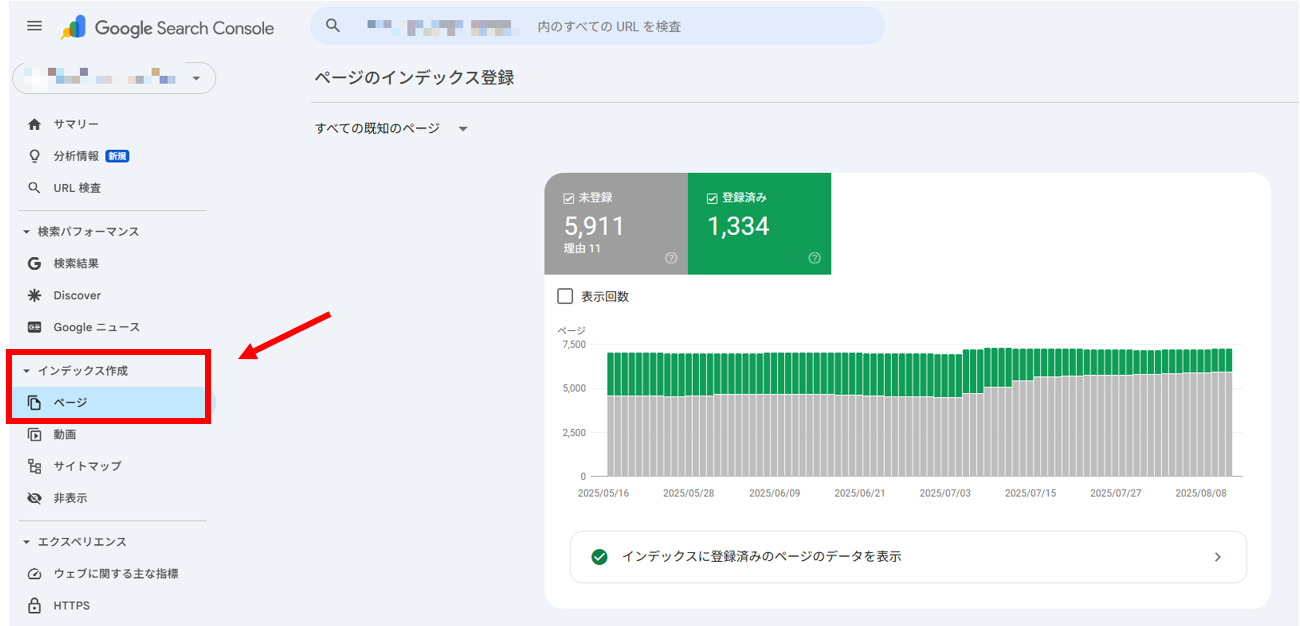Click the 2025/06/21 date label

860,493
